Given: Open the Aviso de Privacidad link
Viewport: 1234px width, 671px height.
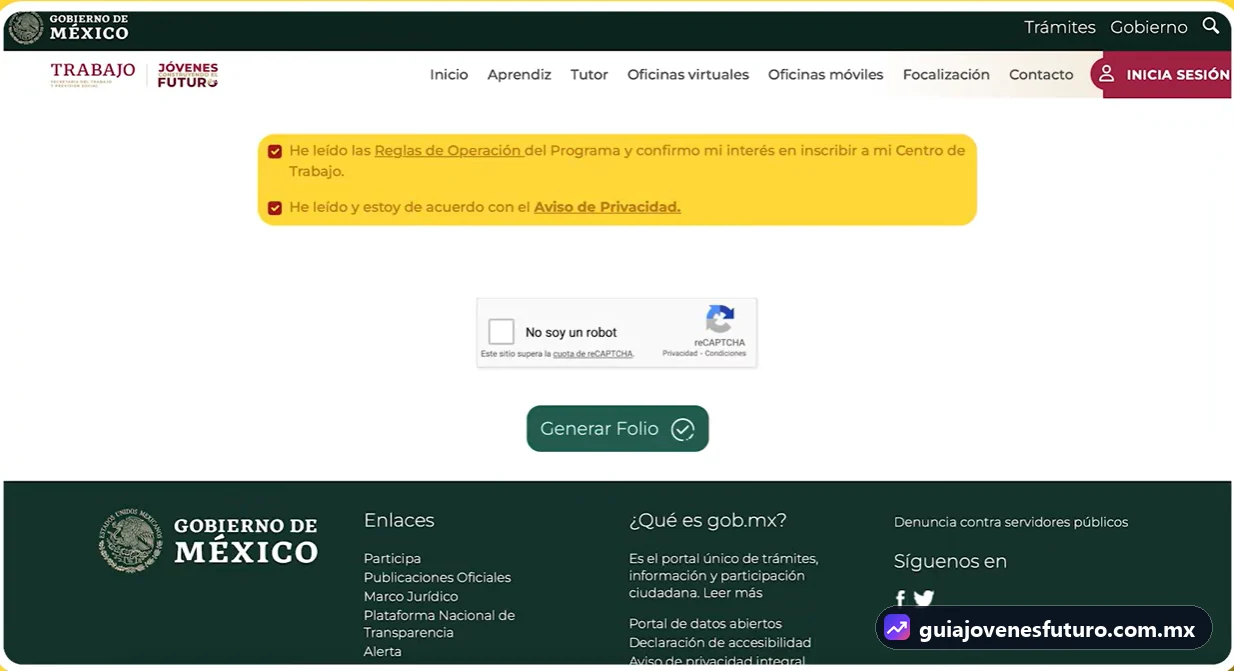Looking at the screenshot, I should (x=607, y=208).
